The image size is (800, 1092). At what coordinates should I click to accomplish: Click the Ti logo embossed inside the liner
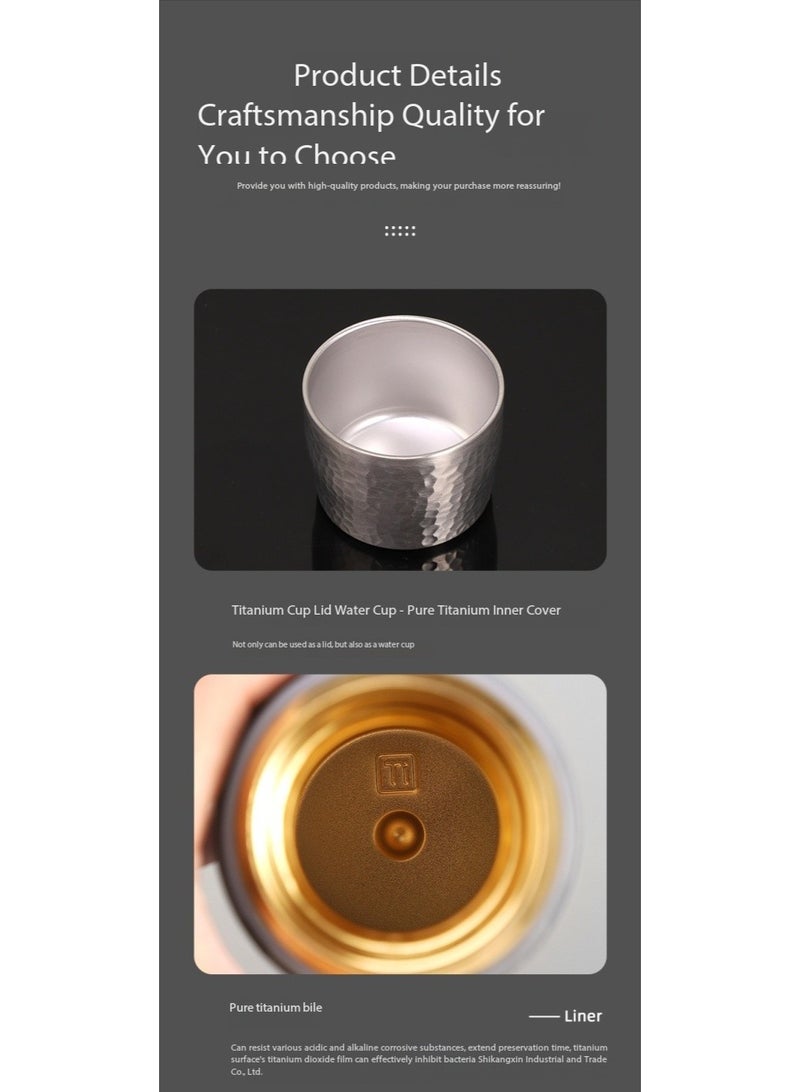pyautogui.click(x=397, y=773)
